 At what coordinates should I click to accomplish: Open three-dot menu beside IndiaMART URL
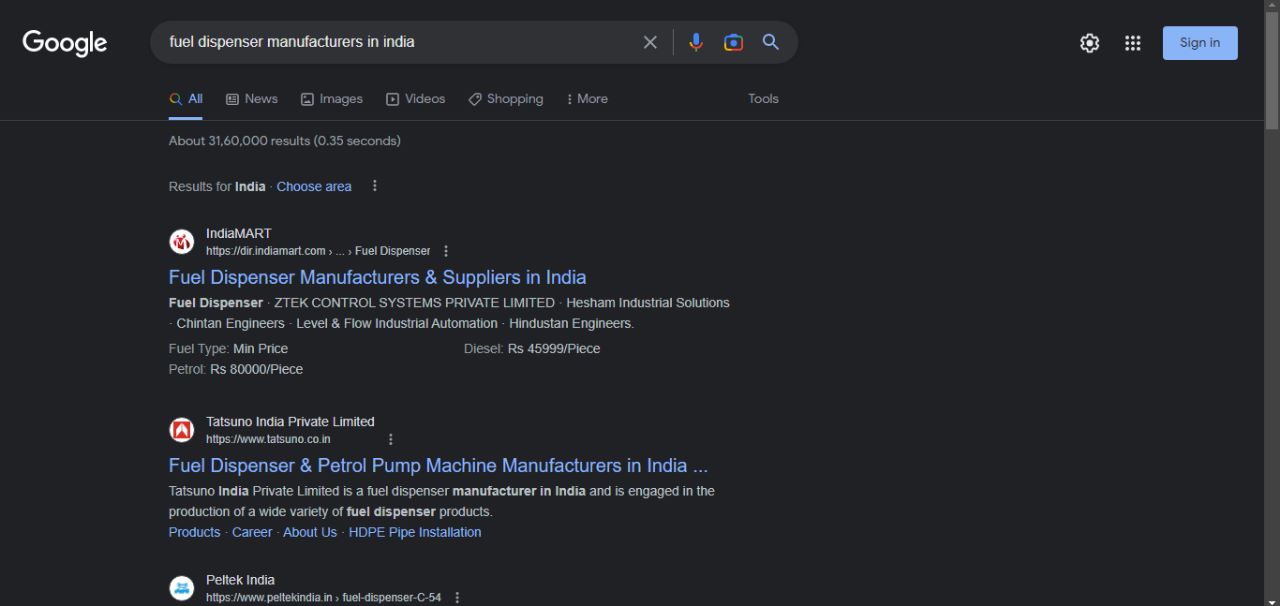point(446,251)
